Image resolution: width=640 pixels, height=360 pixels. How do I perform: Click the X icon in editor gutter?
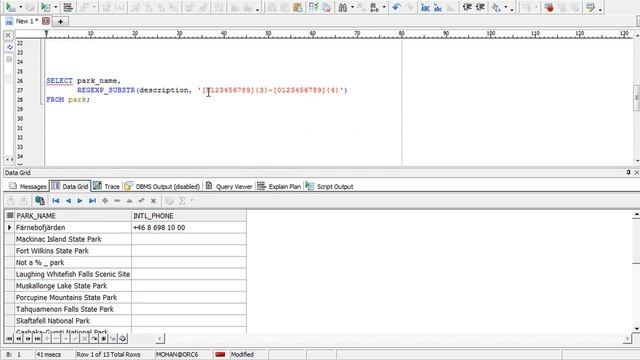pos(8,36)
